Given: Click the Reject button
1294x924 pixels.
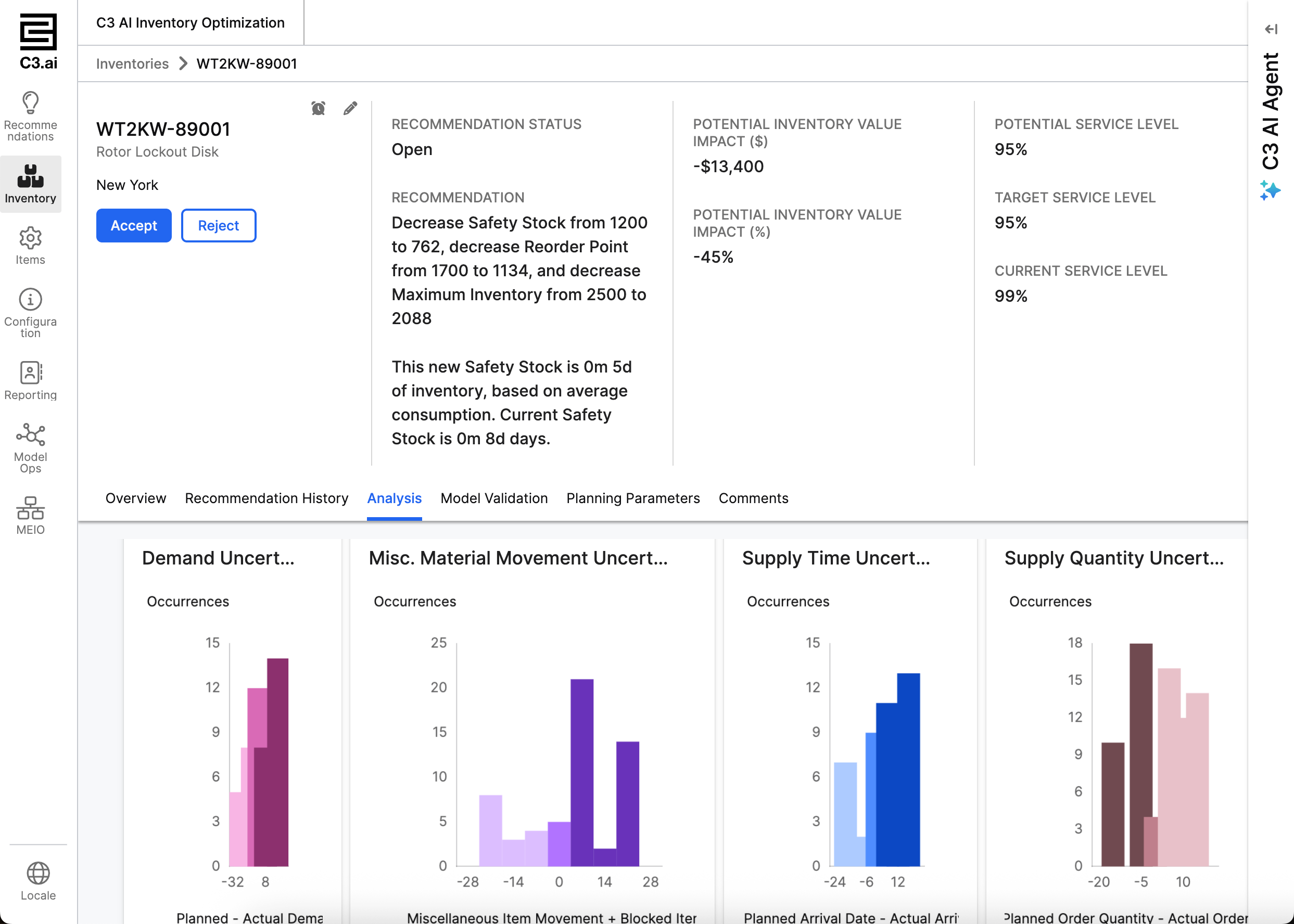Looking at the screenshot, I should [218, 225].
